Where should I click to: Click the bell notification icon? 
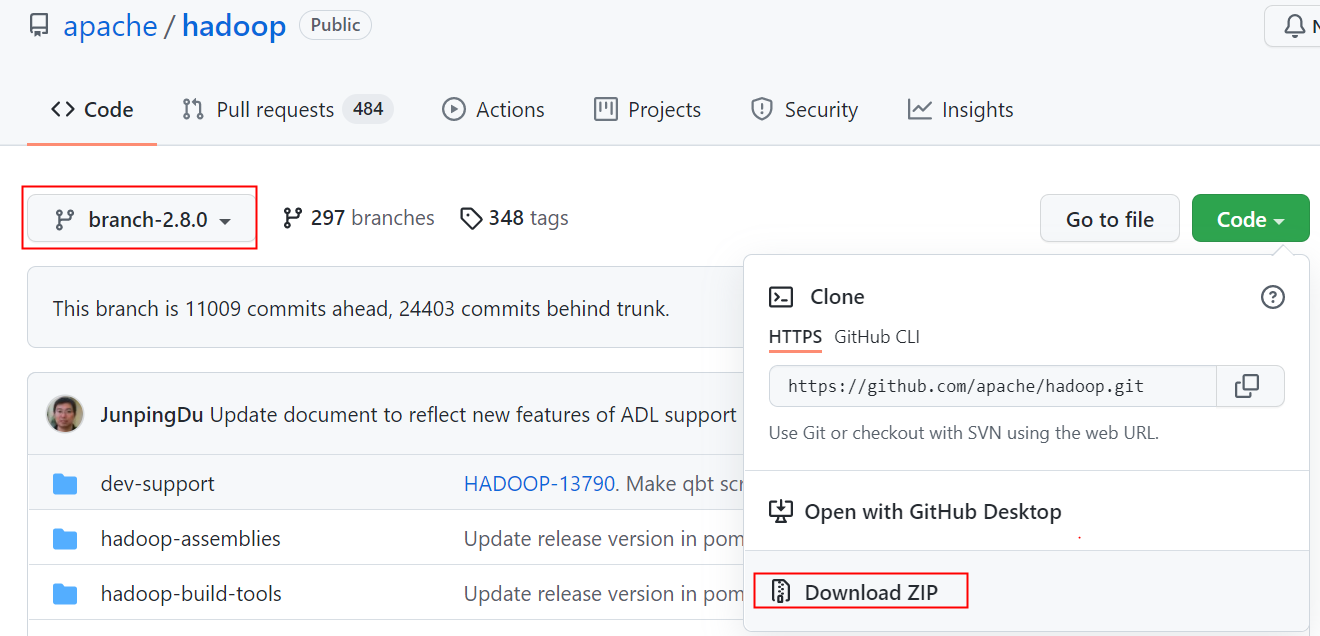[1295, 25]
